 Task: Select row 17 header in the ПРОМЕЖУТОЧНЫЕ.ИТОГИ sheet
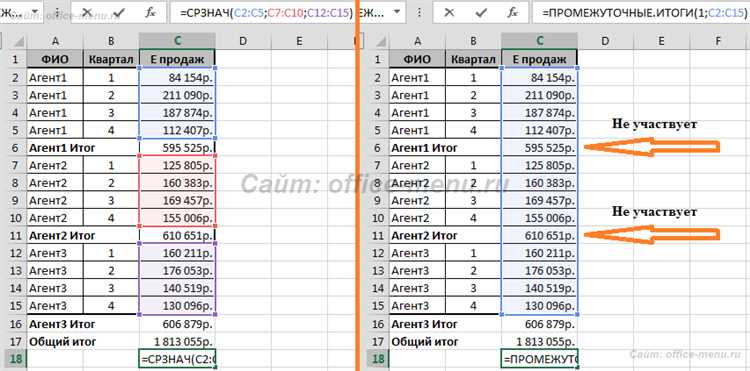pyautogui.click(x=377, y=342)
